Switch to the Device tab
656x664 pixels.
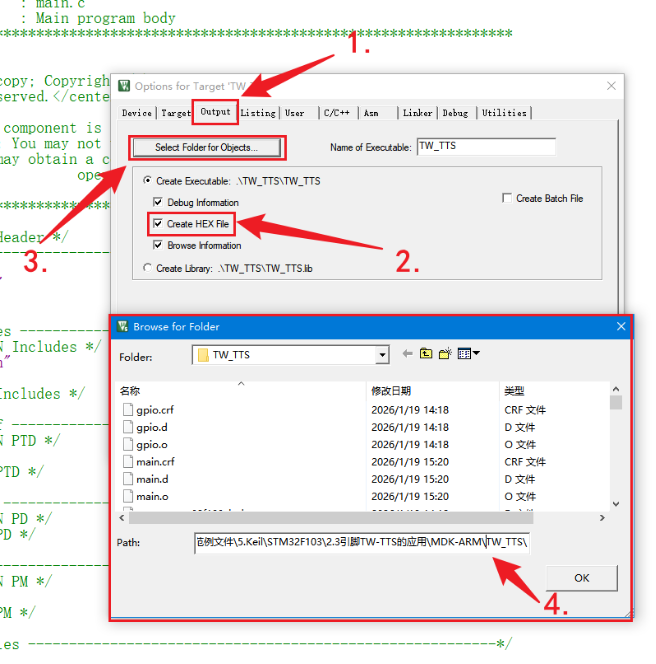136,113
